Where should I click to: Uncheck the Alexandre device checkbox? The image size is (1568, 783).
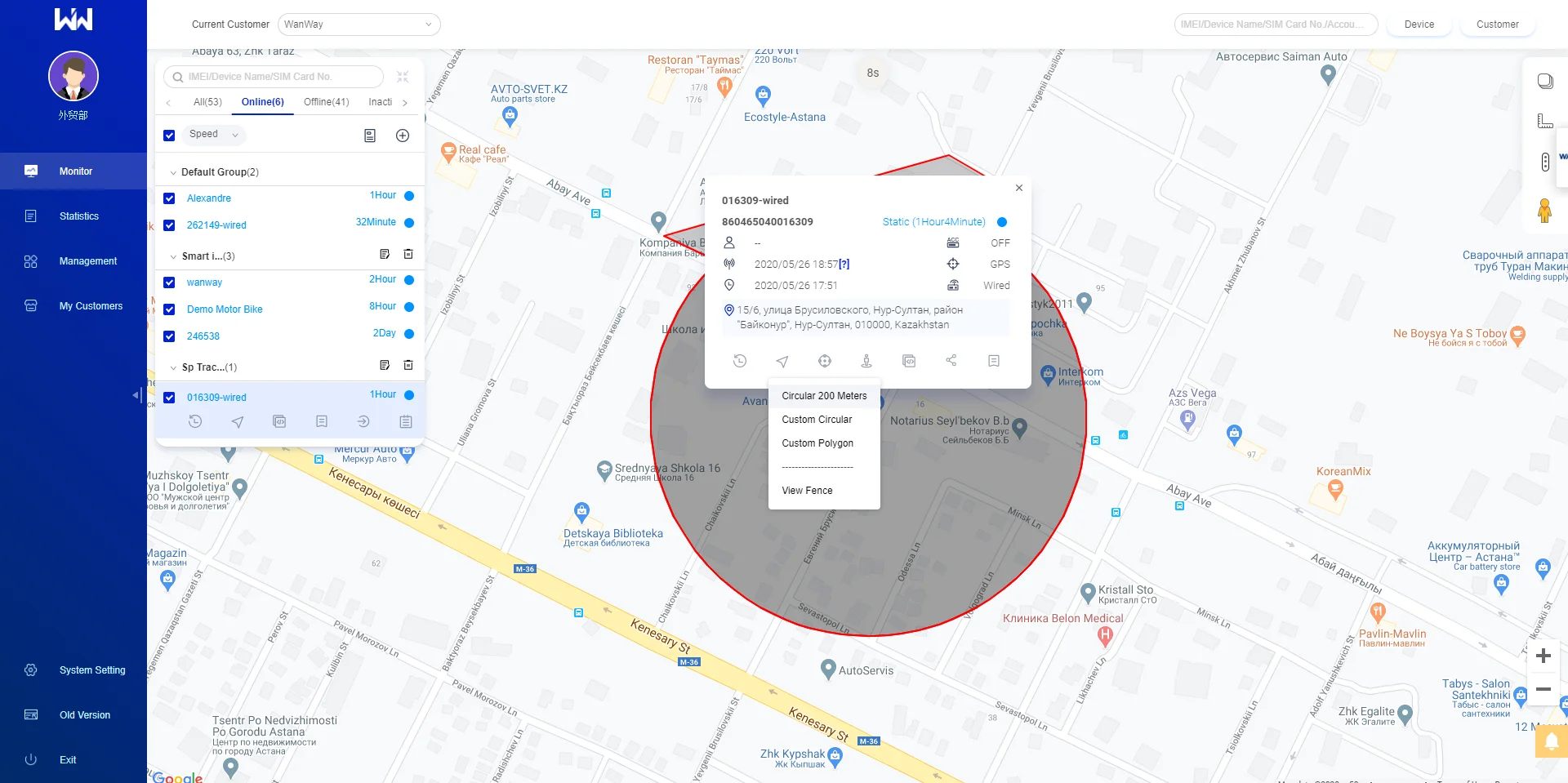(x=169, y=198)
